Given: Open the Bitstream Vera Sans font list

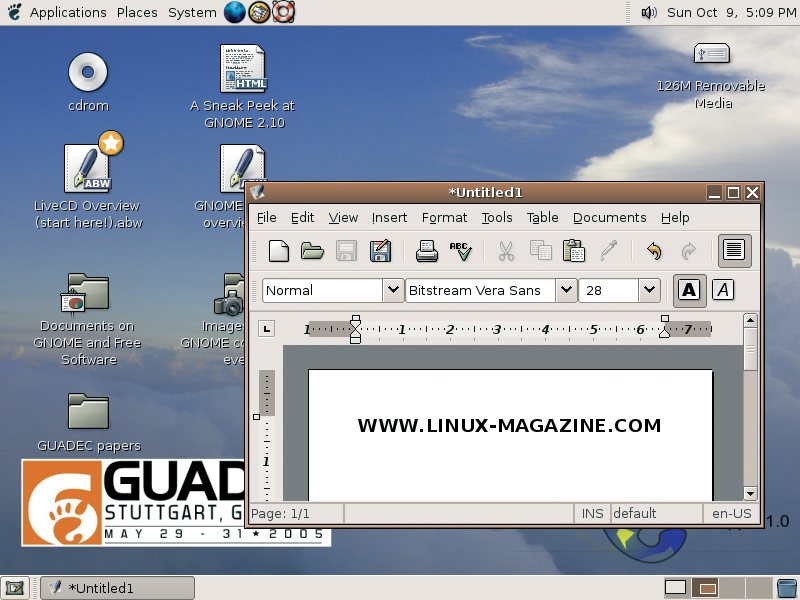Looking at the screenshot, I should [566, 290].
